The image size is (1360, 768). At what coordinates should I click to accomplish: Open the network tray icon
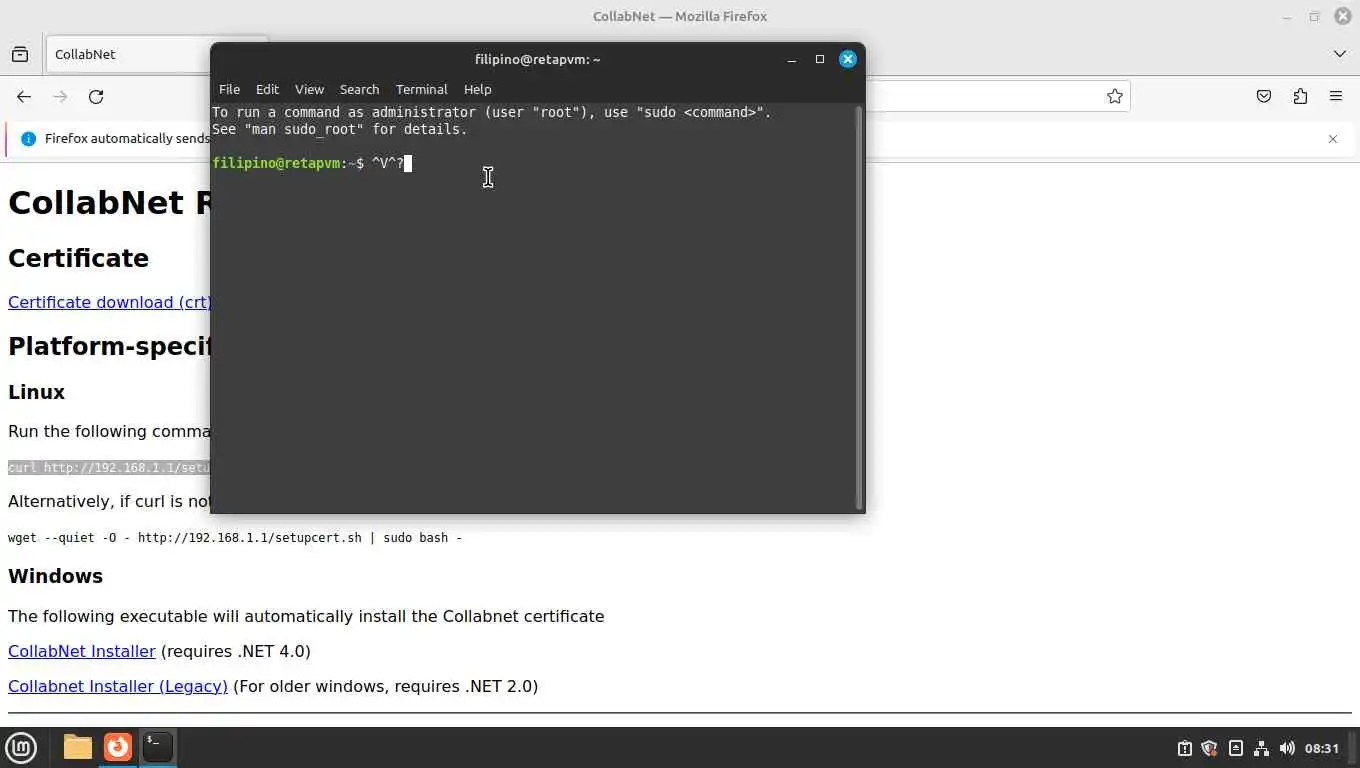pyautogui.click(x=1261, y=748)
